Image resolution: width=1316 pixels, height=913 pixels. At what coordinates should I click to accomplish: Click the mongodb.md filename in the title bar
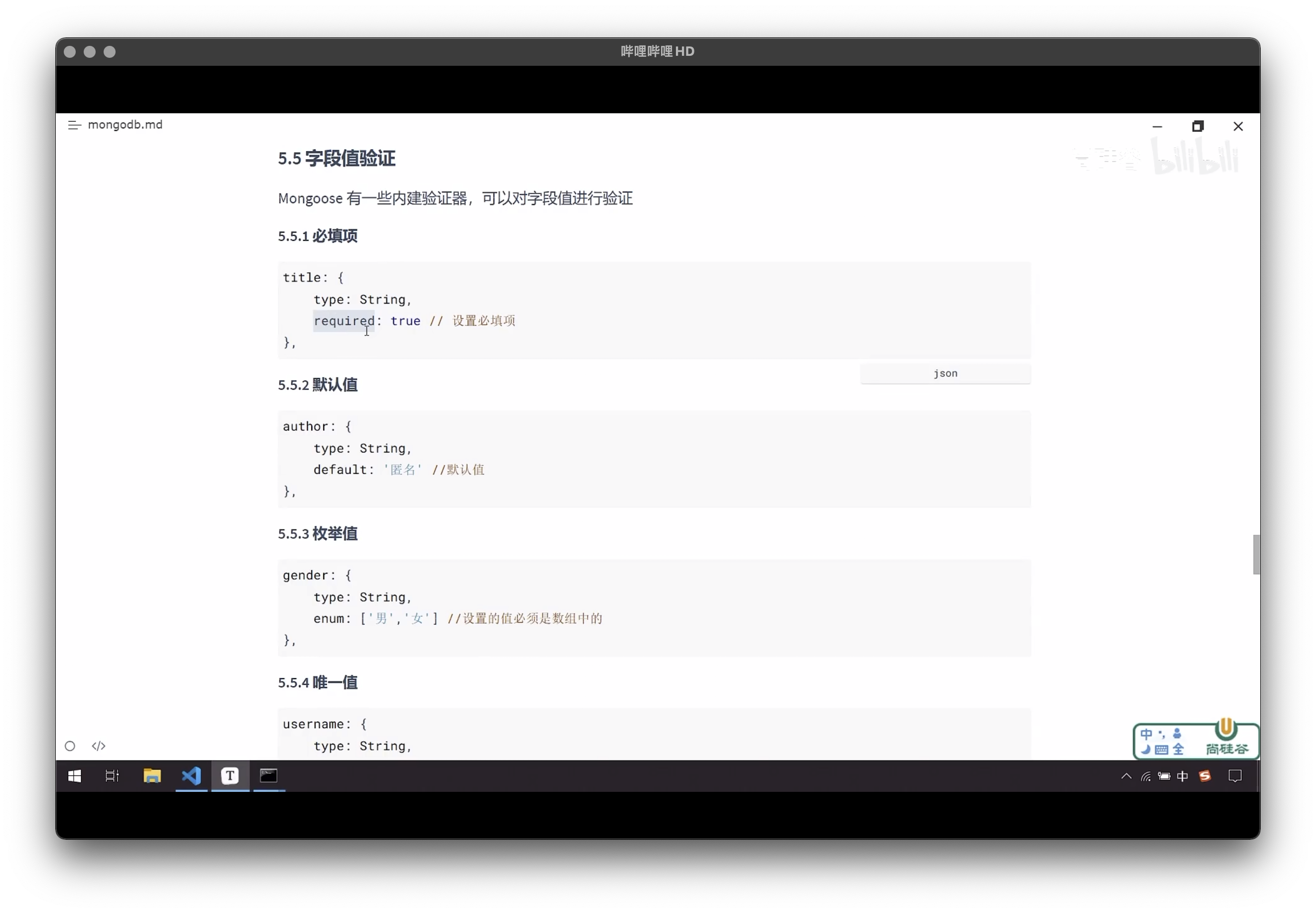(x=125, y=125)
